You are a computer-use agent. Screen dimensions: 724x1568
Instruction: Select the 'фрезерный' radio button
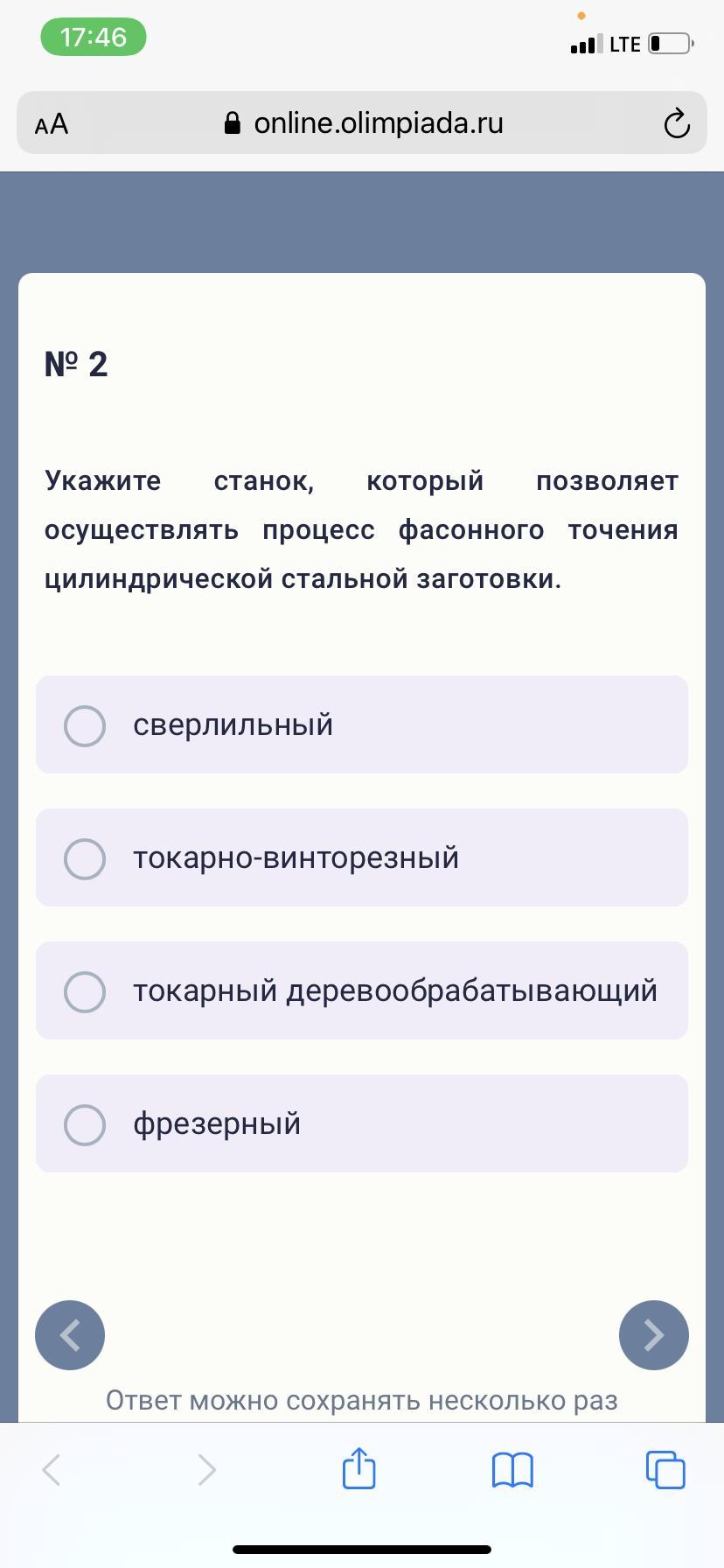click(85, 1124)
